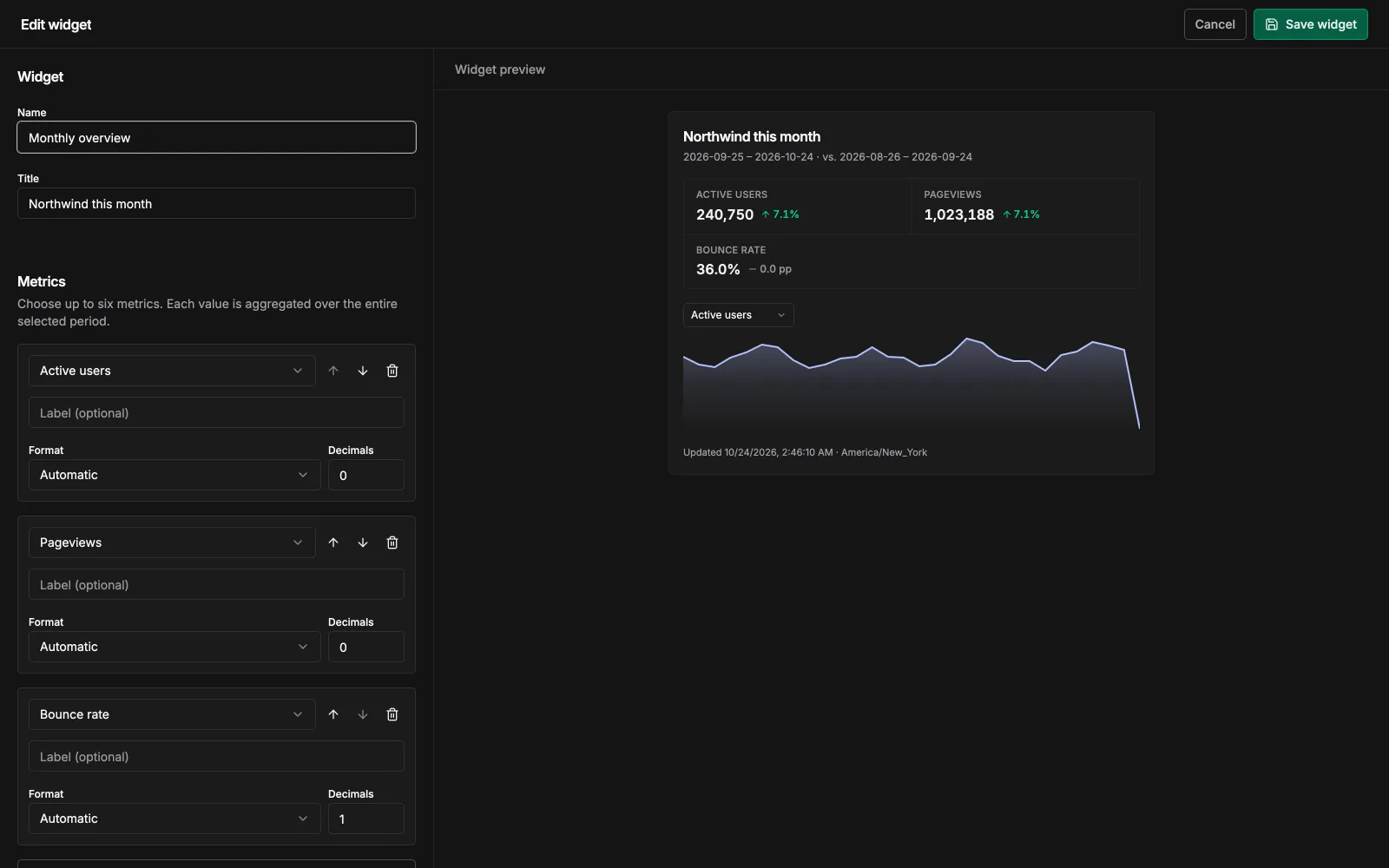This screenshot has height=868, width=1389.
Task: Open the Pageviews metric selector
Action: [172, 542]
